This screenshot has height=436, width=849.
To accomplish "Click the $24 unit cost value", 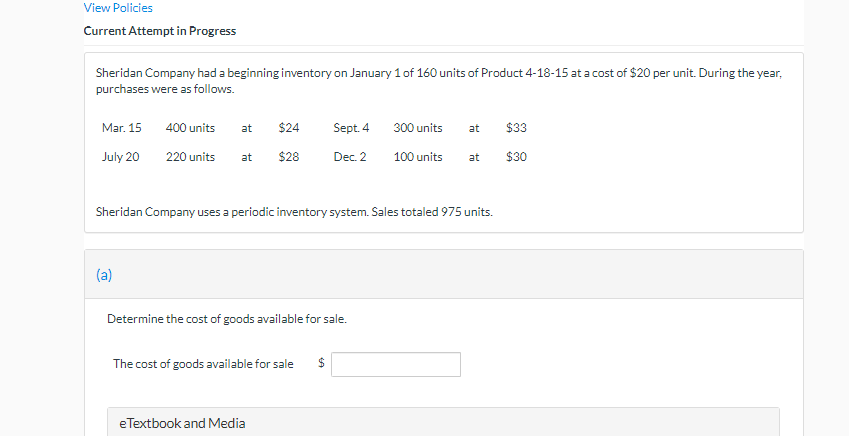I will (289, 128).
